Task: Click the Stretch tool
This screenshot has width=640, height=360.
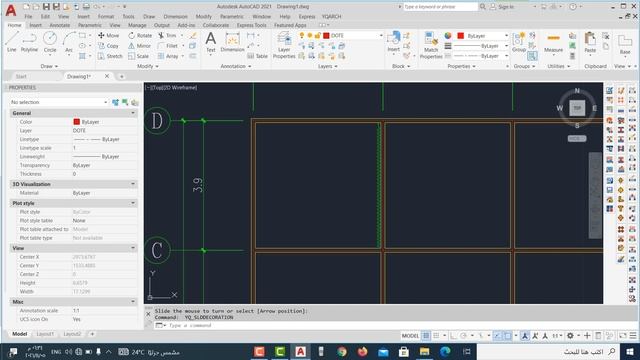Action: tap(110, 56)
